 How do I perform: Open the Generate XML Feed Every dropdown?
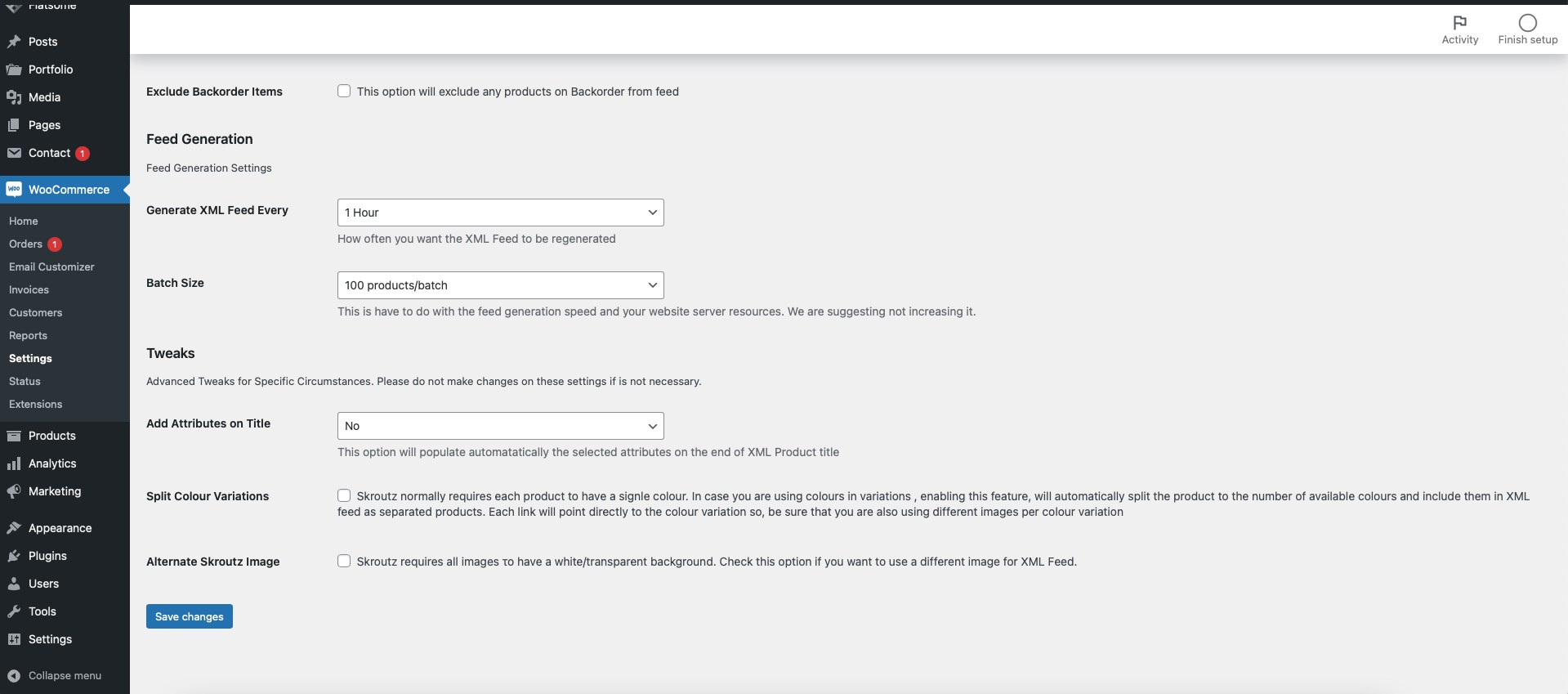(x=500, y=213)
